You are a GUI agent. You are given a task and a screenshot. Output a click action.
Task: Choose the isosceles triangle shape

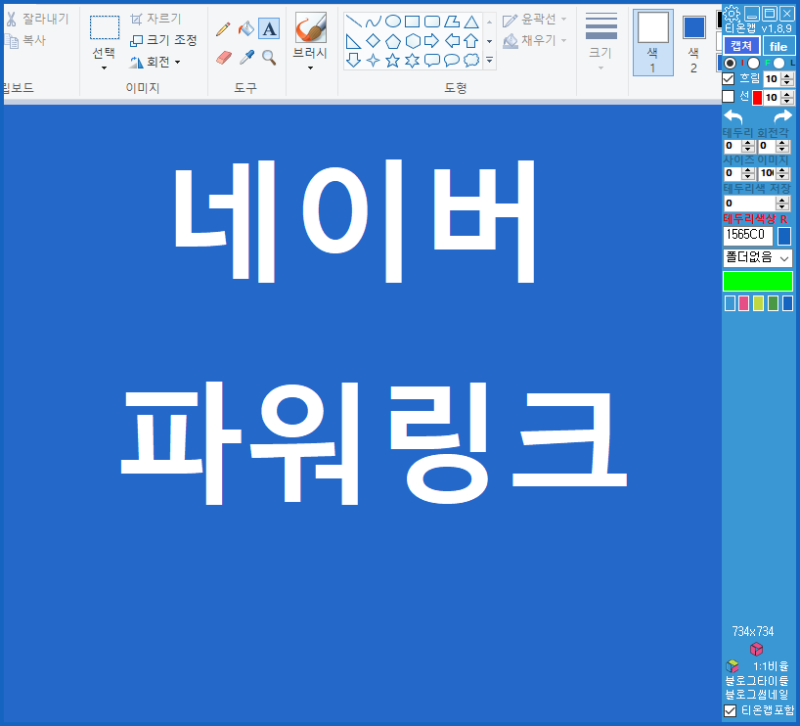471,21
